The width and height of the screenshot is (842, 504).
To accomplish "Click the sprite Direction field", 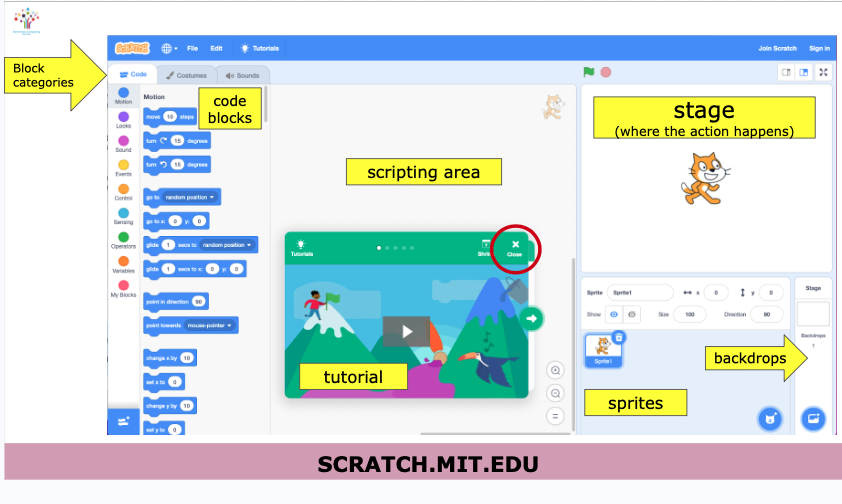I will point(767,315).
